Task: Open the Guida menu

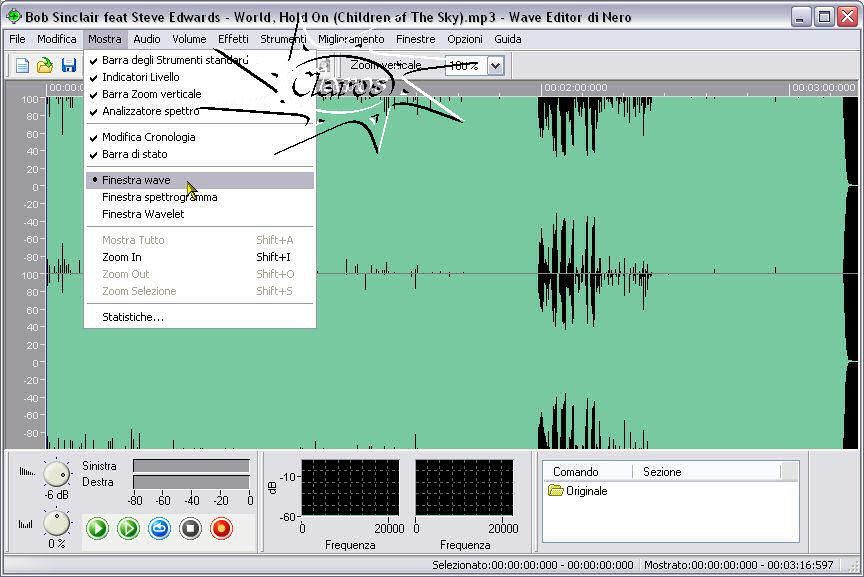Action: pos(507,39)
